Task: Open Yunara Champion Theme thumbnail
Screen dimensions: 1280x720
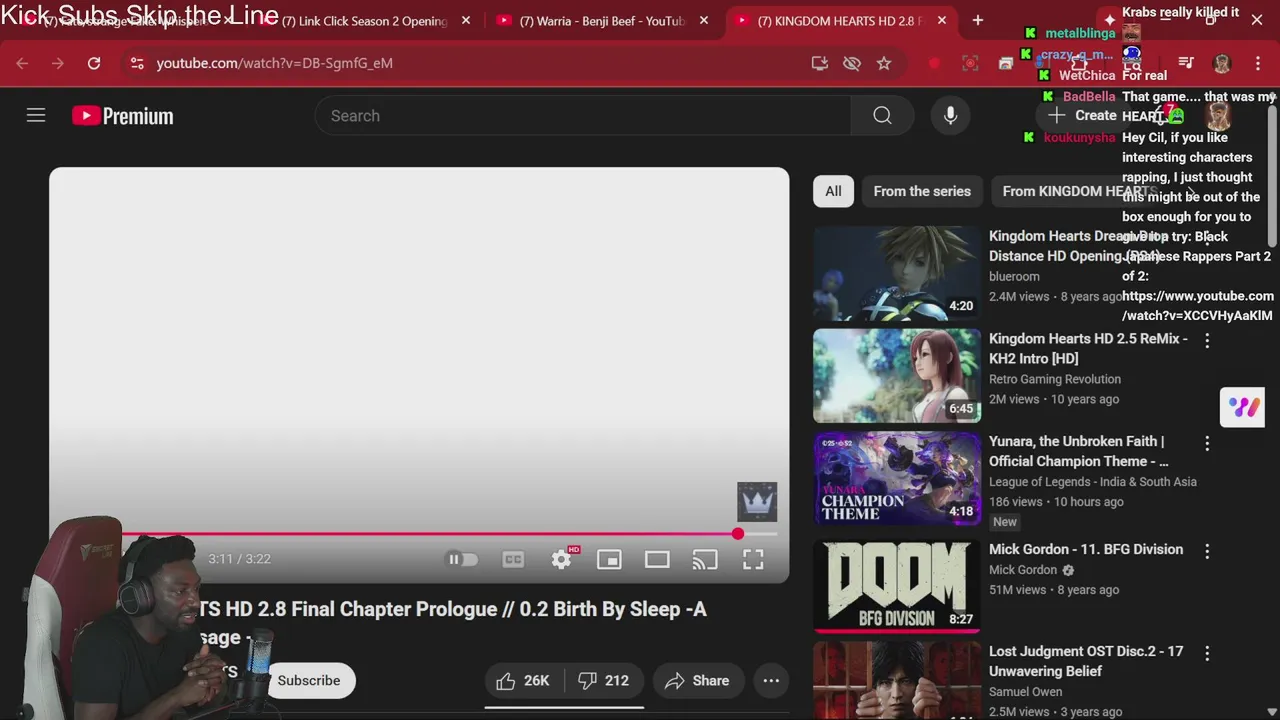Action: click(x=897, y=478)
